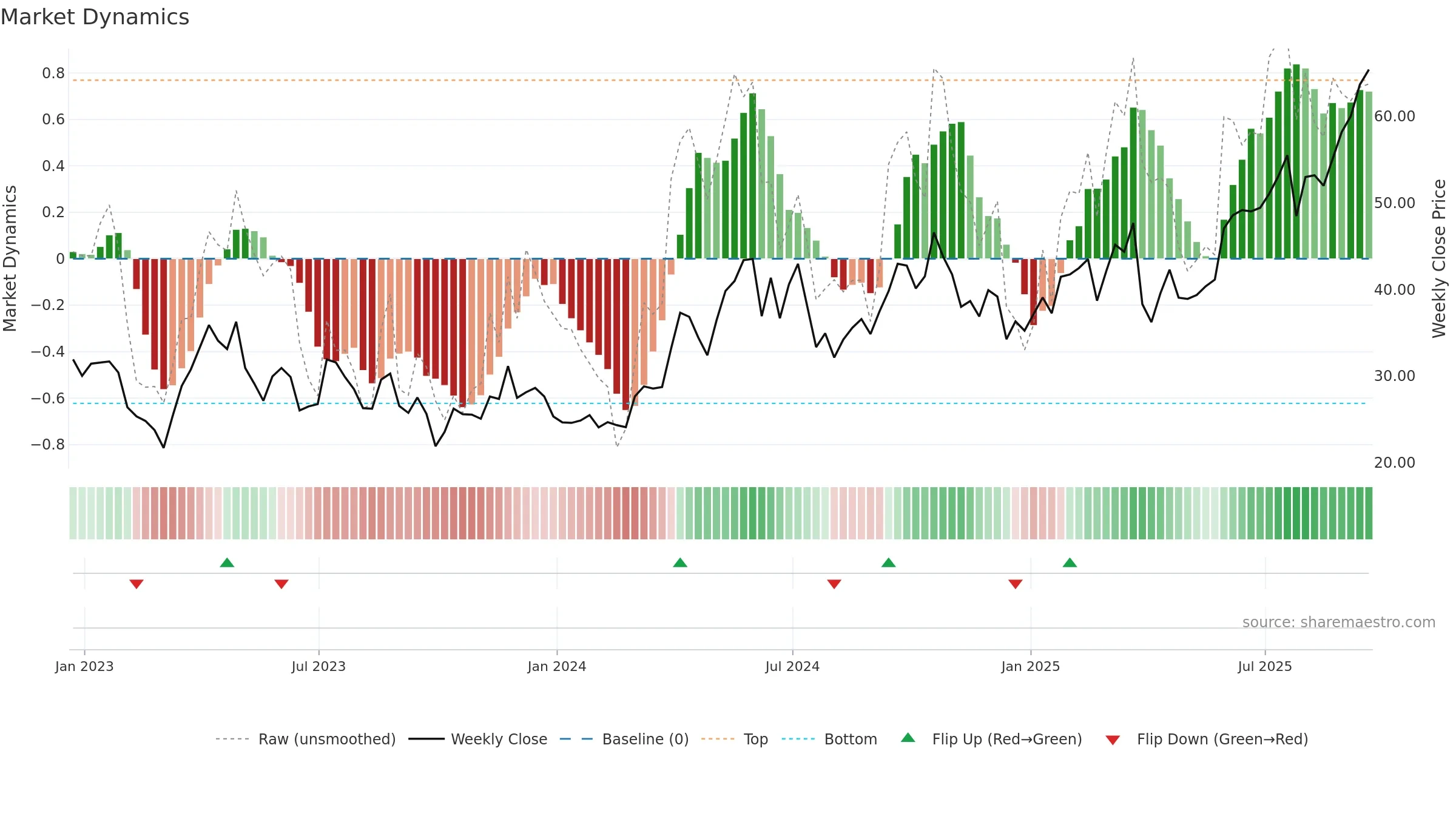The width and height of the screenshot is (1456, 819).
Task: Click the Jul 2025 axis label
Action: (1265, 666)
